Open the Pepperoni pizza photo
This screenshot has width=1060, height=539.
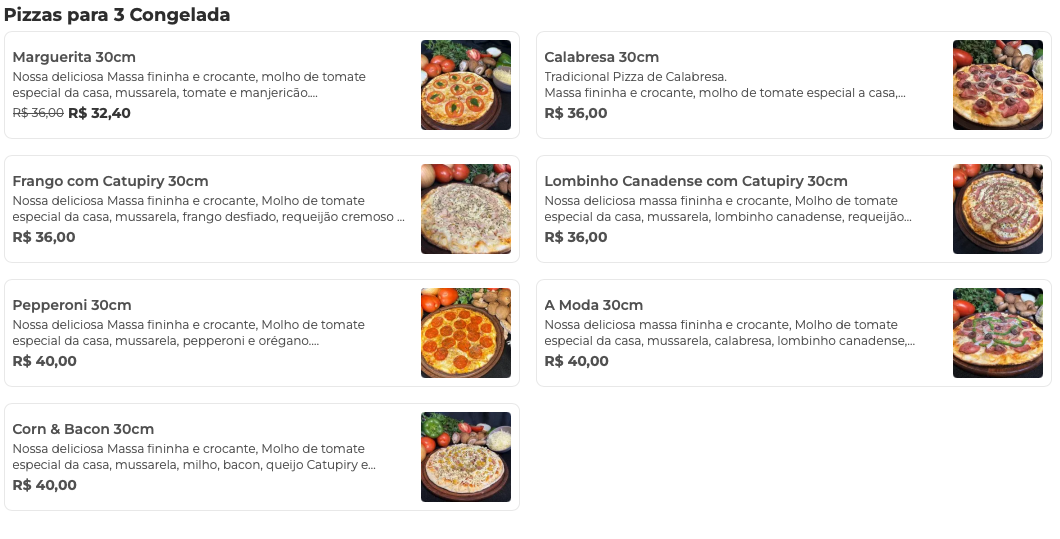pyautogui.click(x=465, y=333)
